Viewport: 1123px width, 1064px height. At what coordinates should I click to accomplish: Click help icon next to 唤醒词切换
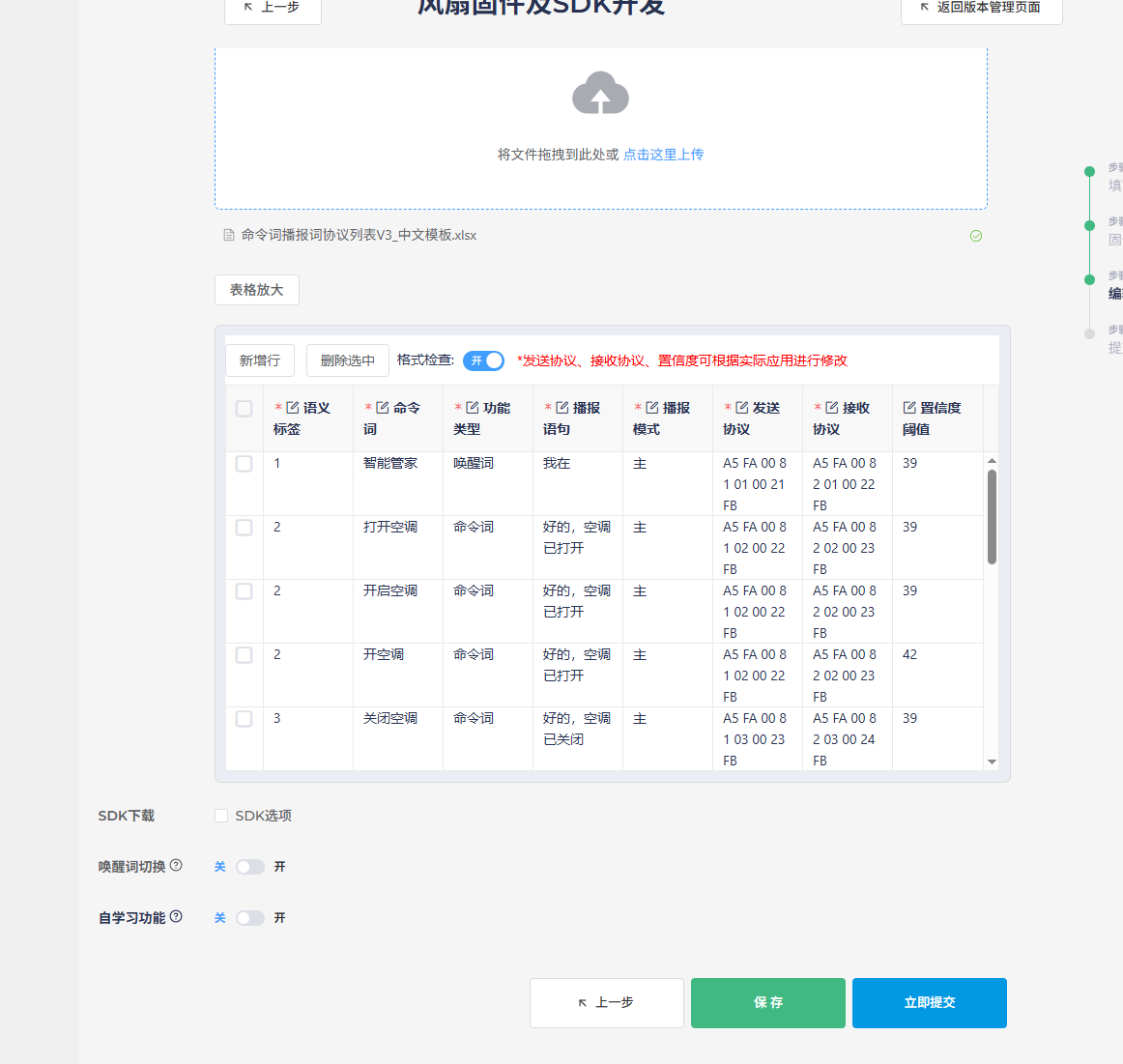pyautogui.click(x=176, y=866)
